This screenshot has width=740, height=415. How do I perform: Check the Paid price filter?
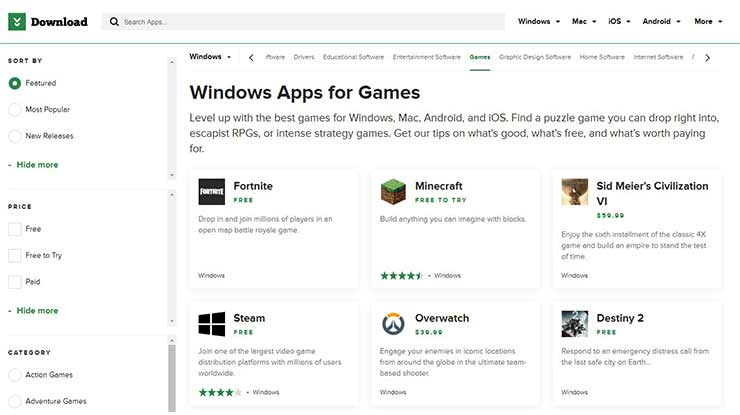click(15, 282)
